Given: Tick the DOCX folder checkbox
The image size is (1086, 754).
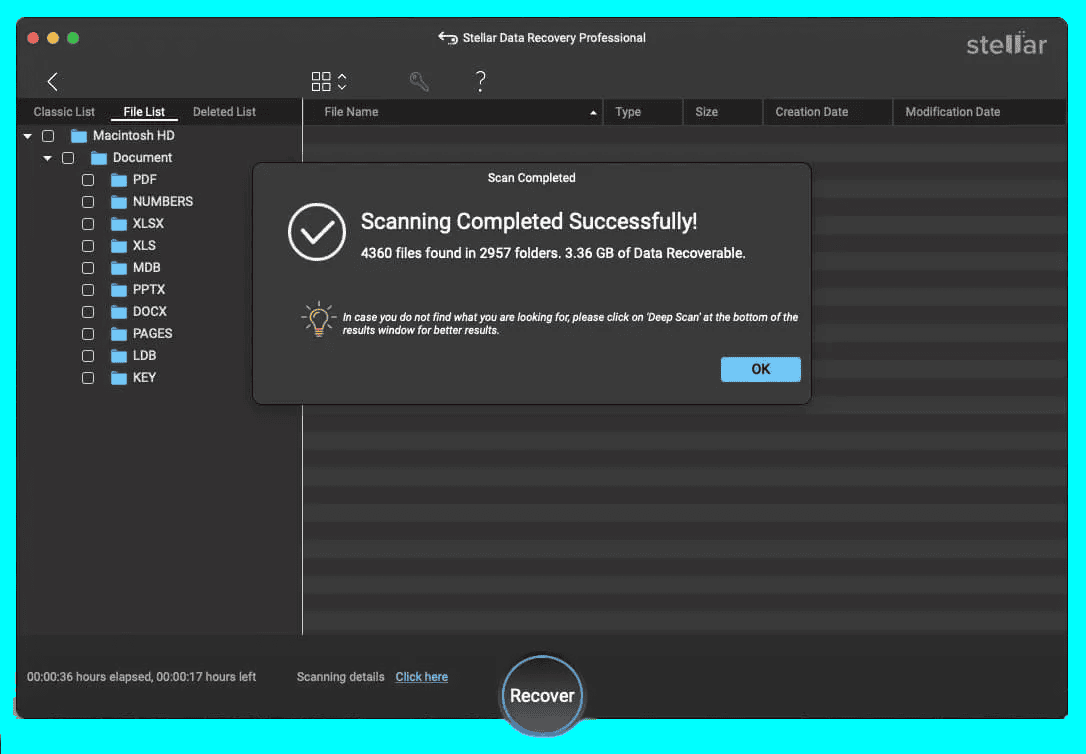Looking at the screenshot, I should click(x=88, y=312).
